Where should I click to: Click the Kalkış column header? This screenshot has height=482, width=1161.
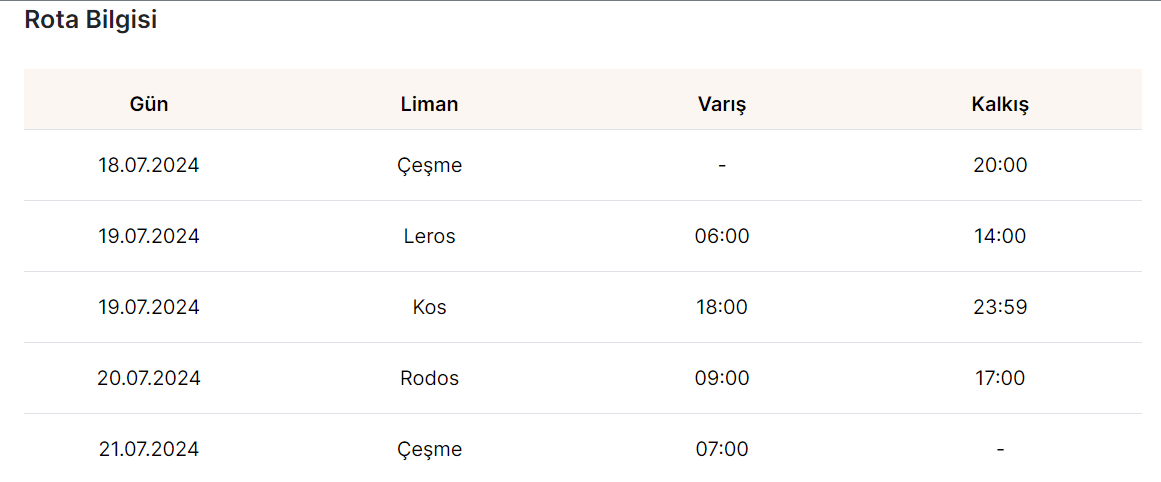[x=1000, y=104]
